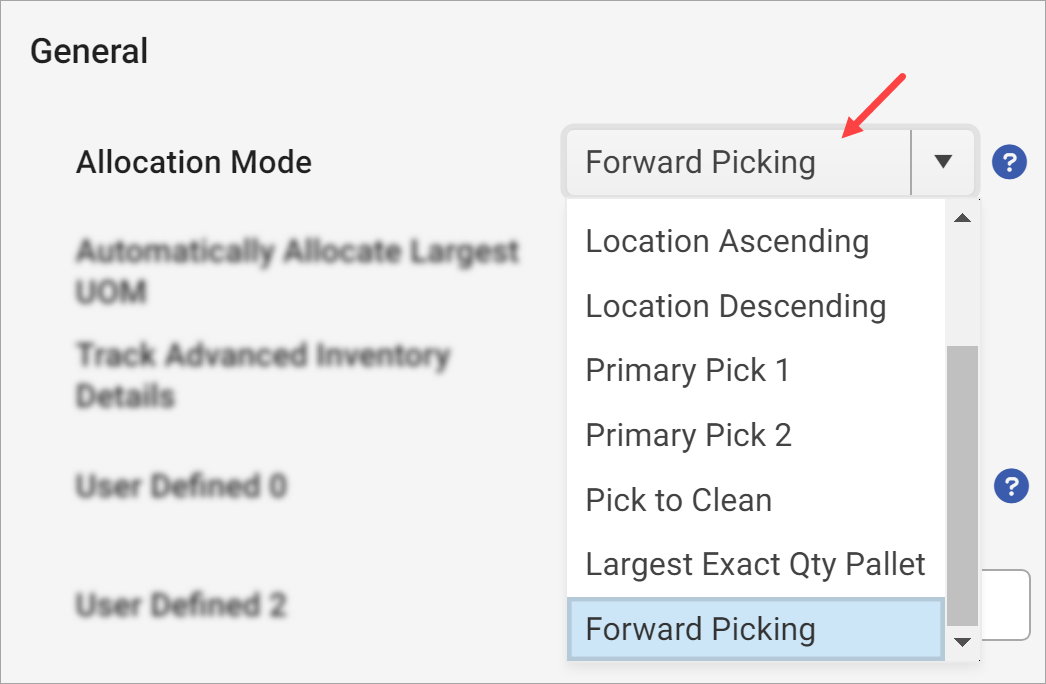This screenshot has width=1046, height=684.
Task: Select Pick to Clean option
Action: [x=678, y=500]
